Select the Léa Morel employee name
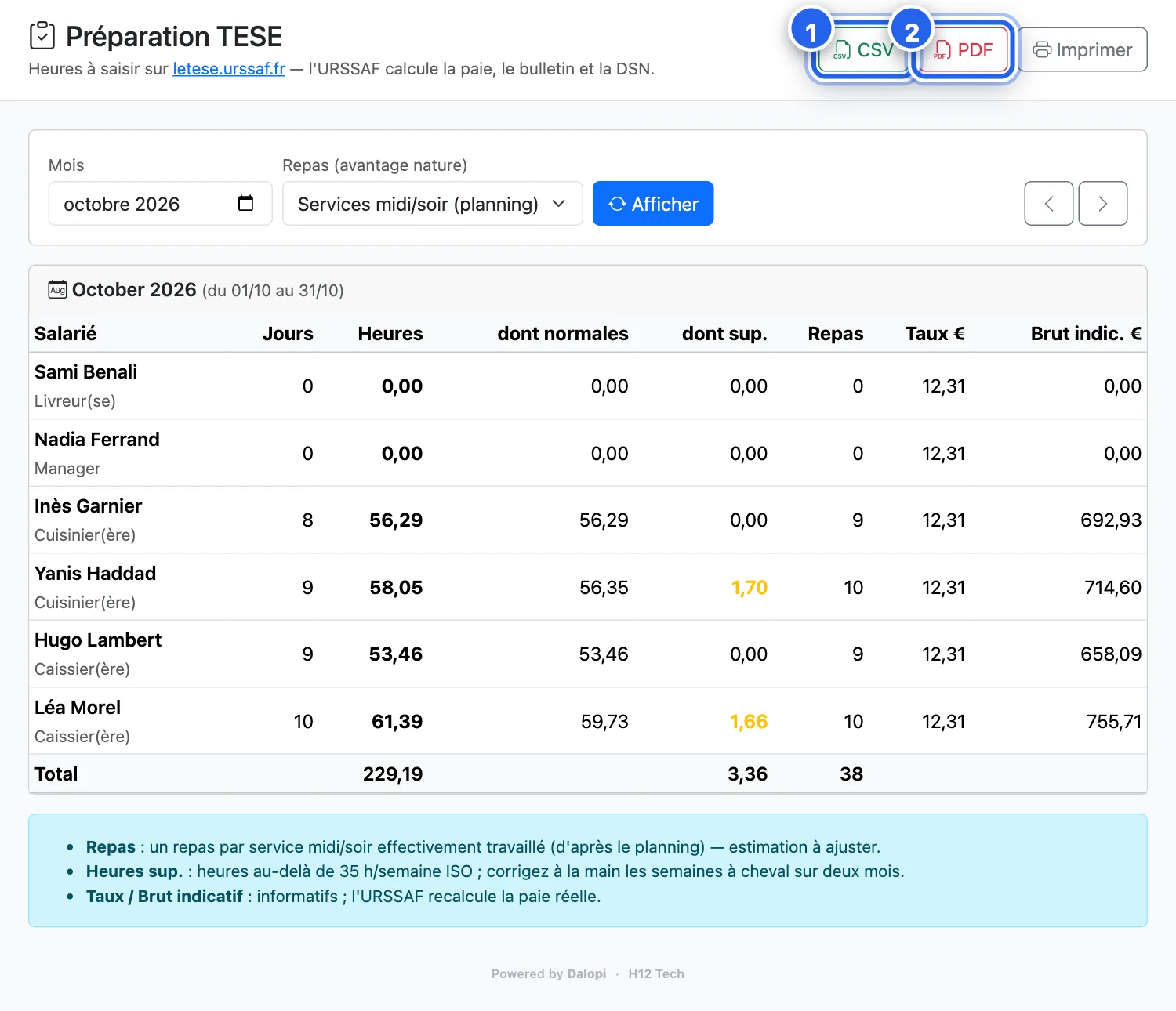The width and height of the screenshot is (1176, 1011). click(78, 708)
